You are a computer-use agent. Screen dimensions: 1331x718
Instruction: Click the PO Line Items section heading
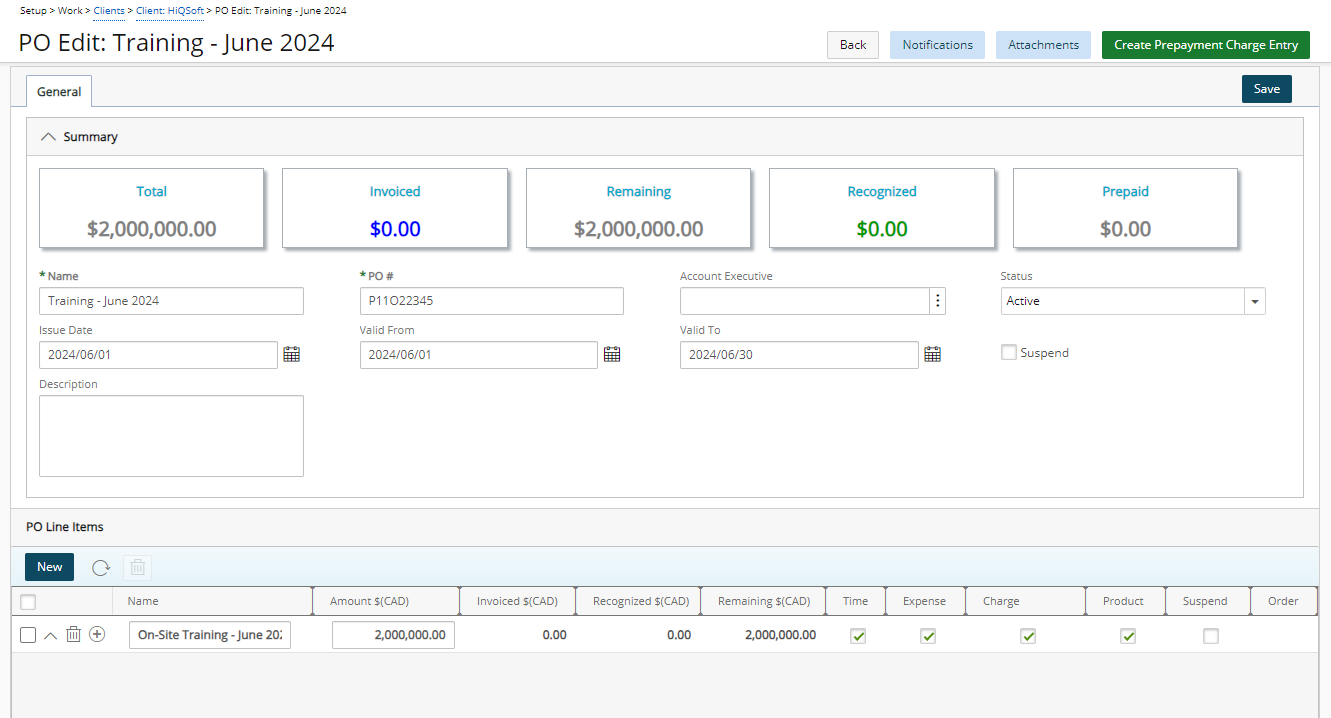click(x=65, y=527)
